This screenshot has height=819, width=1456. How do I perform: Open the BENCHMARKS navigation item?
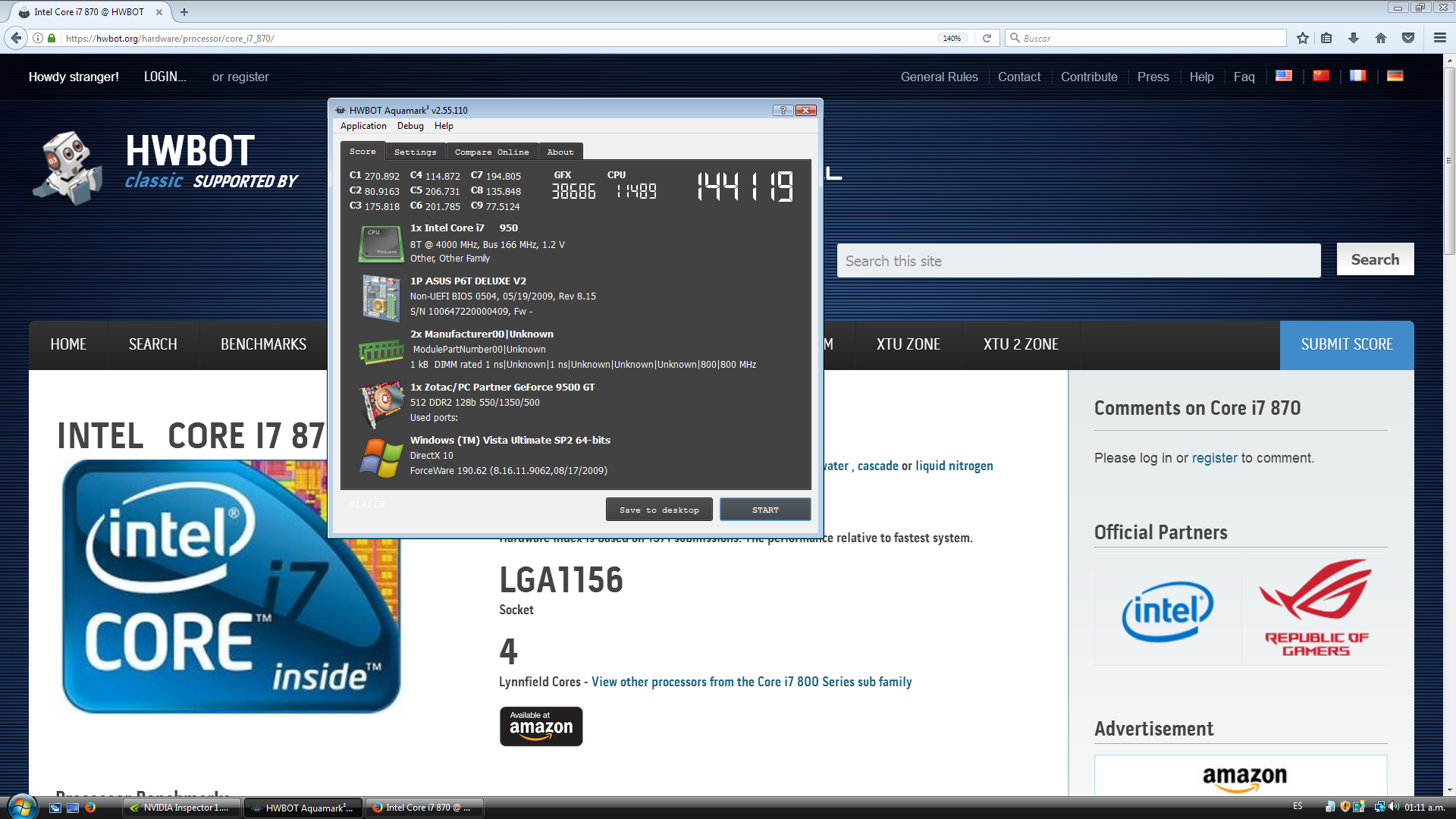(x=263, y=344)
